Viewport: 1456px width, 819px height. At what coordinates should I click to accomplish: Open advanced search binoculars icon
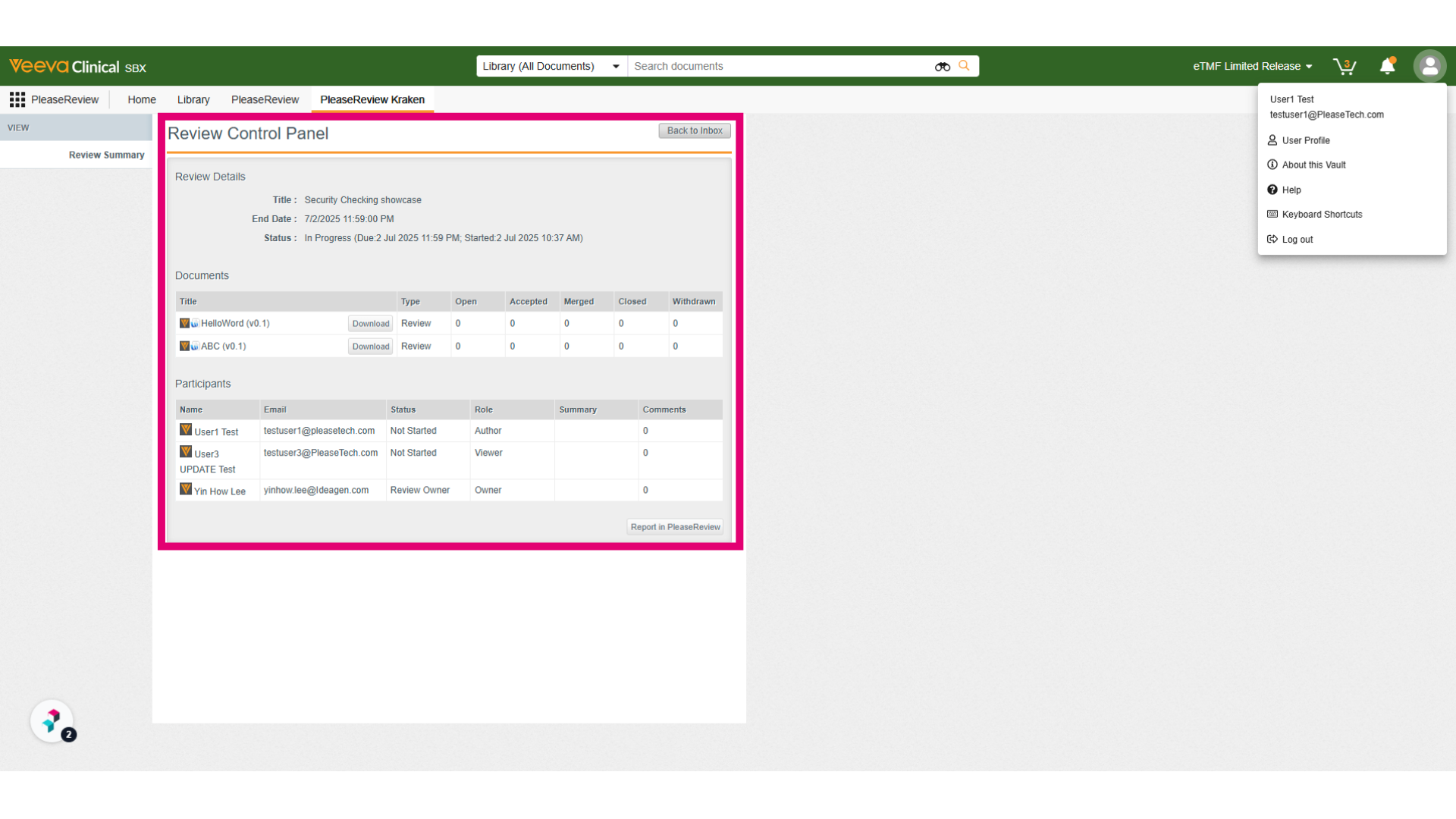[x=943, y=67]
